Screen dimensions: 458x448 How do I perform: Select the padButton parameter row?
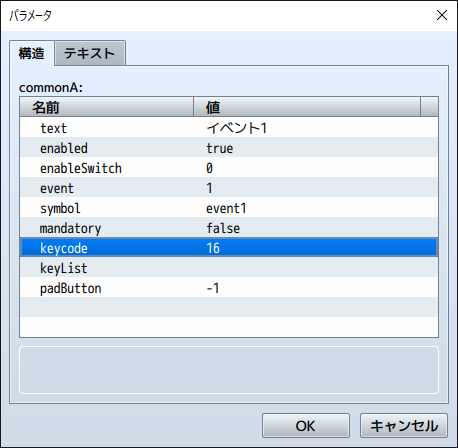point(229,288)
